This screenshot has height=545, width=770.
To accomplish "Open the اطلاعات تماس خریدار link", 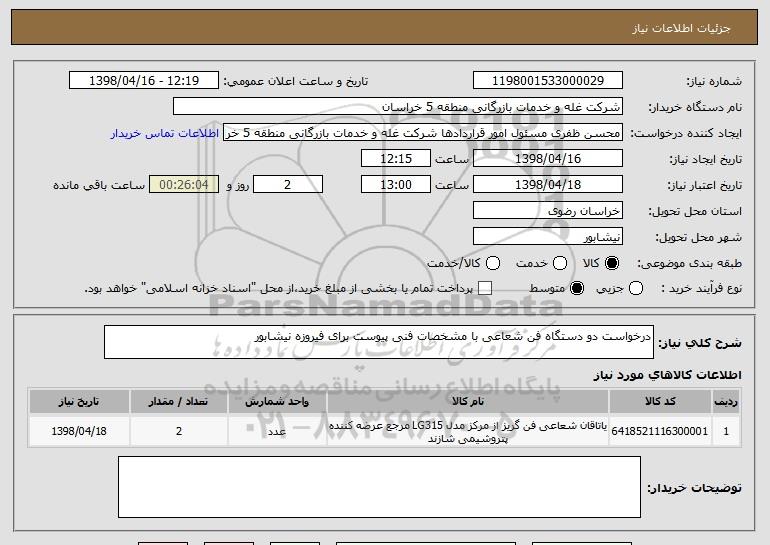I will click(x=165, y=133).
